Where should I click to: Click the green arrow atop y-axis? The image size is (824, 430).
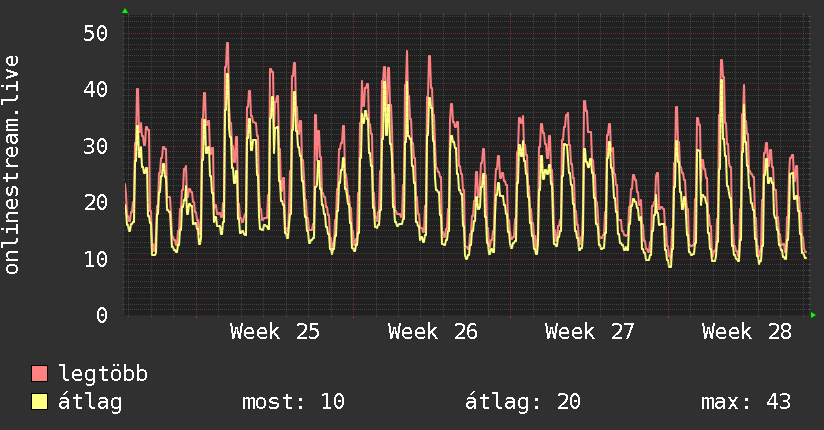[125, 11]
